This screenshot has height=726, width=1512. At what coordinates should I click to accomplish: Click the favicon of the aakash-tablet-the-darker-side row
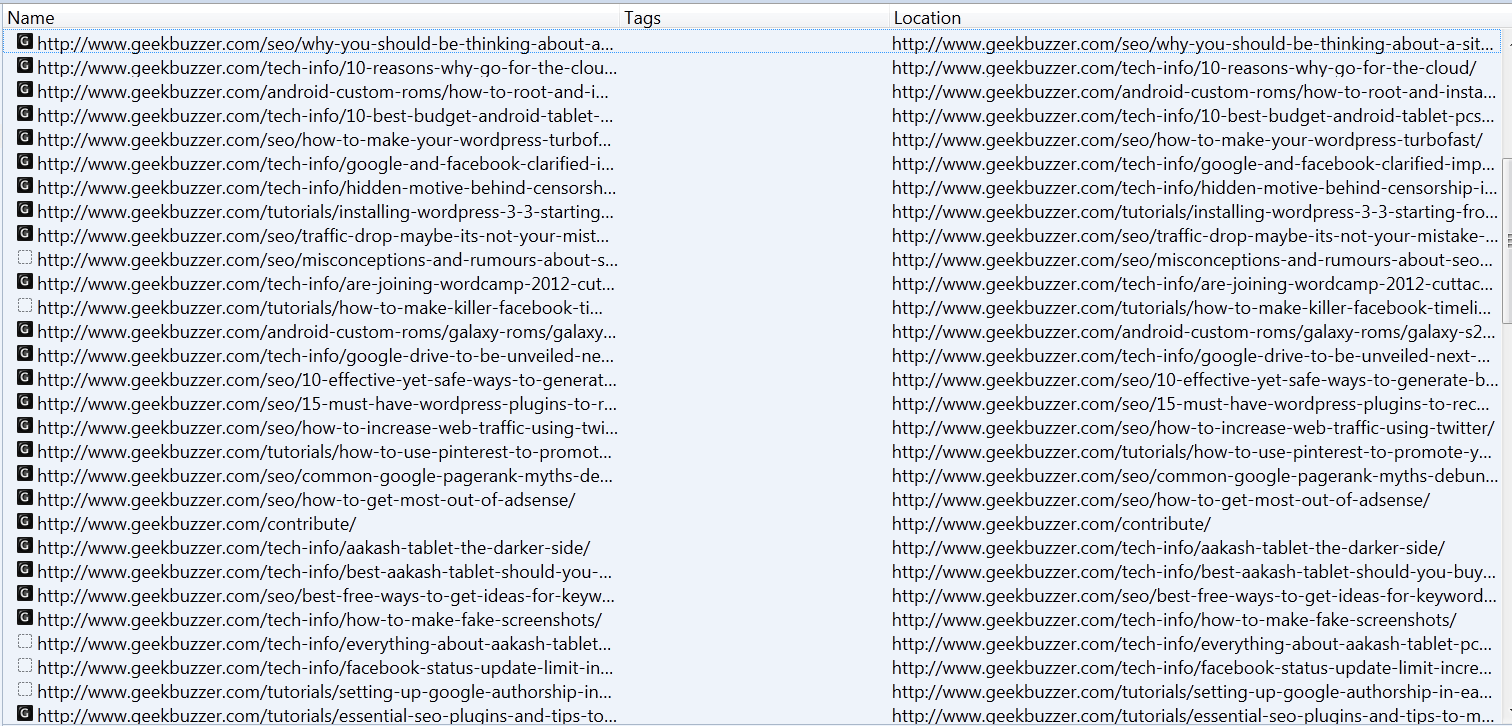[x=25, y=546]
